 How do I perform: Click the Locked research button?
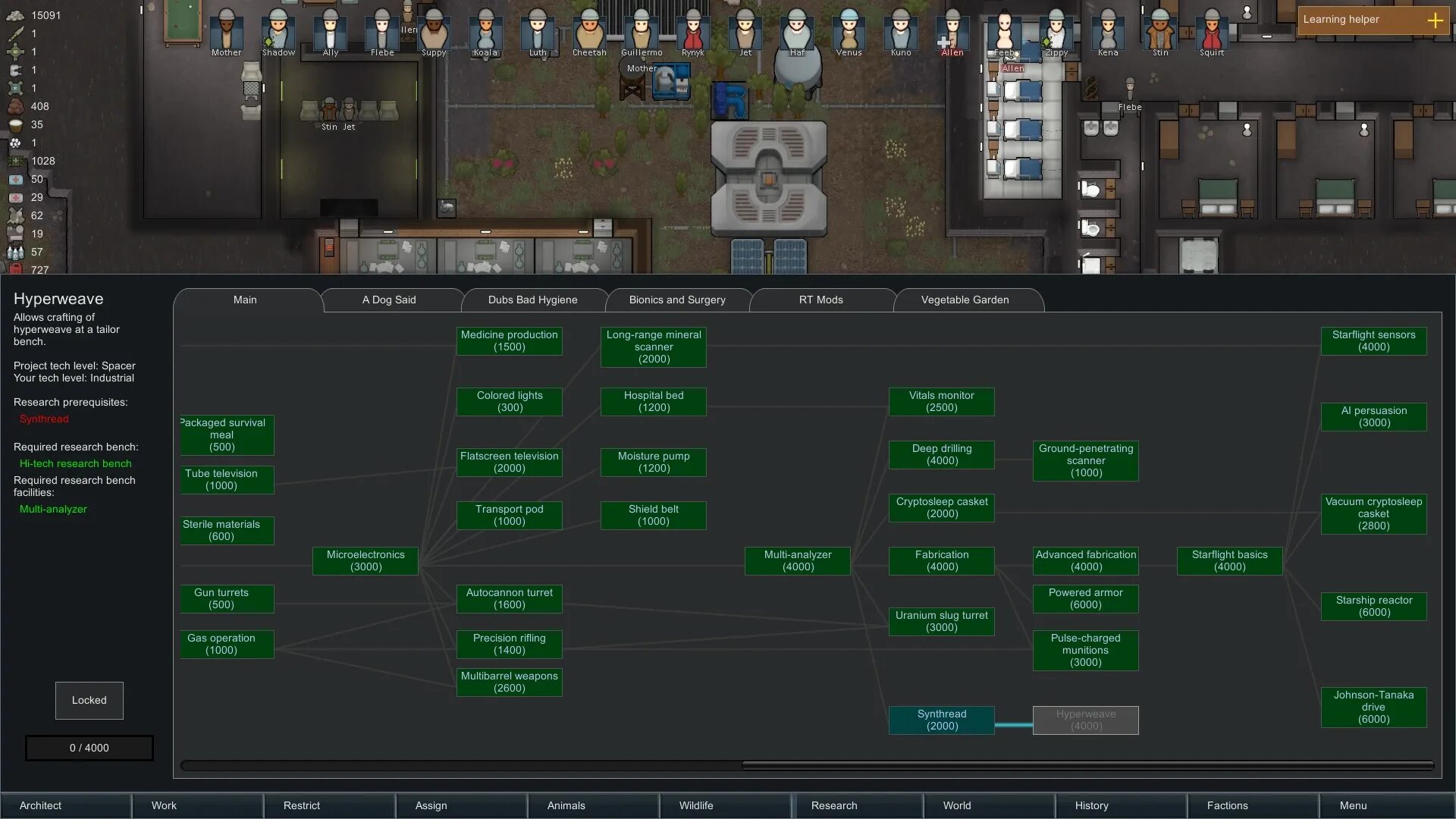89,701
